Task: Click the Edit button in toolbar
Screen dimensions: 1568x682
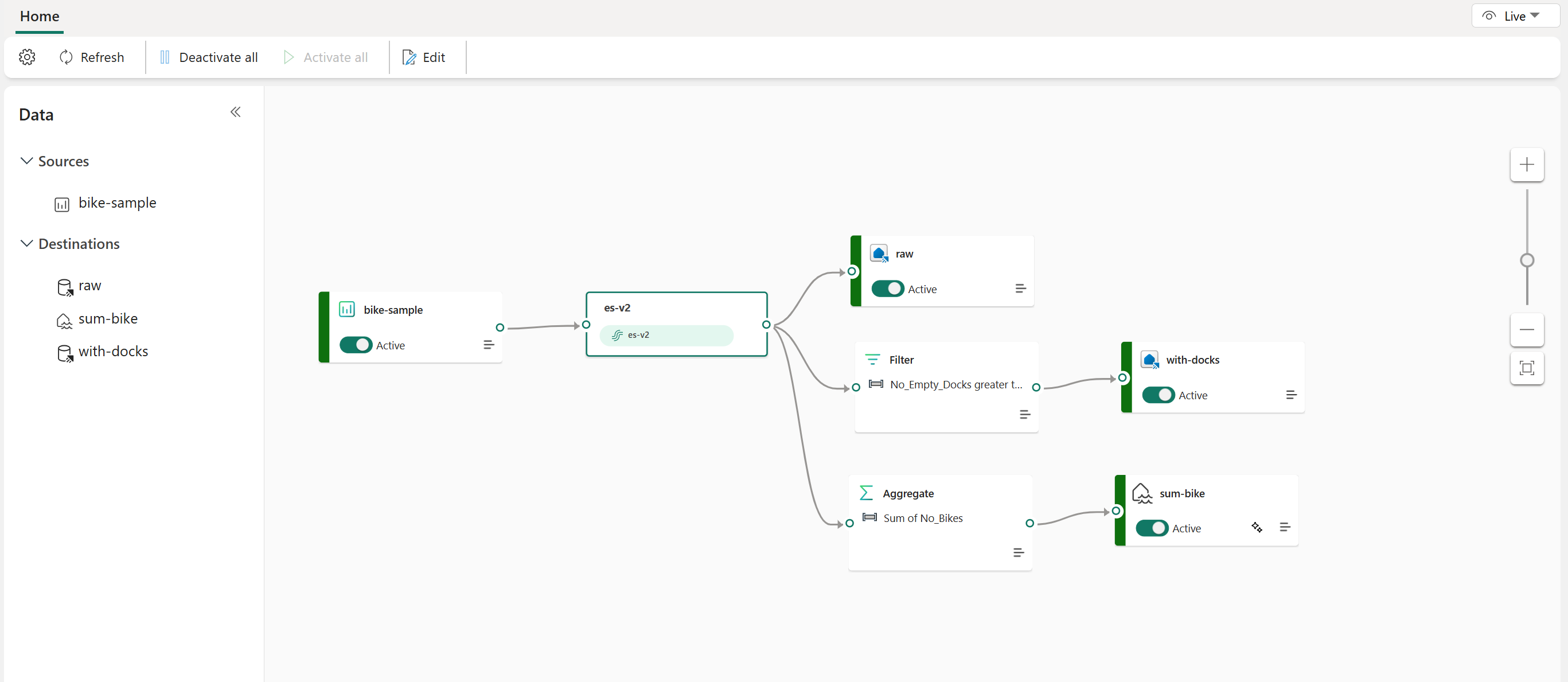Action: (424, 57)
